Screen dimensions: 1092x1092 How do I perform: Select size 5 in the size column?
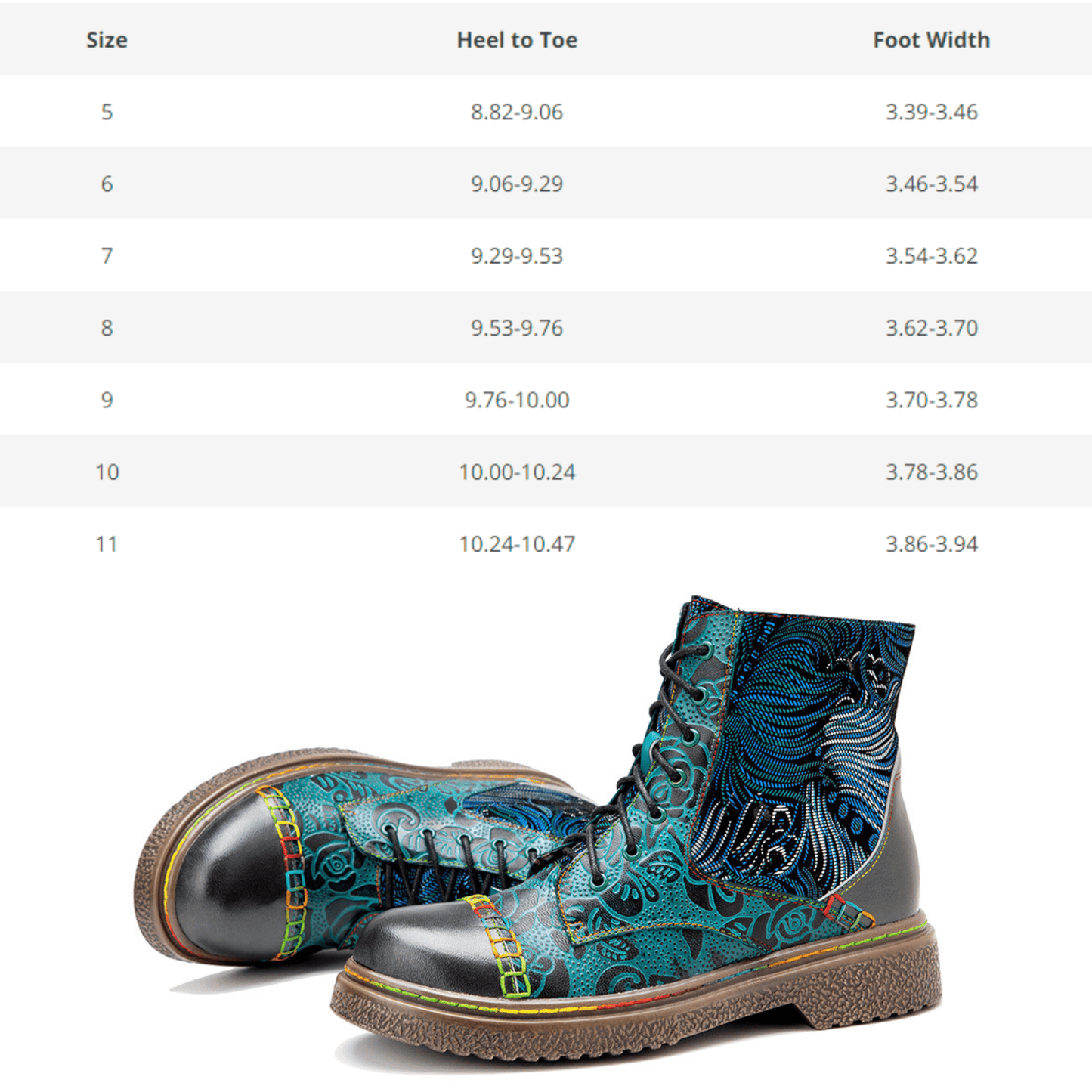pyautogui.click(x=107, y=112)
